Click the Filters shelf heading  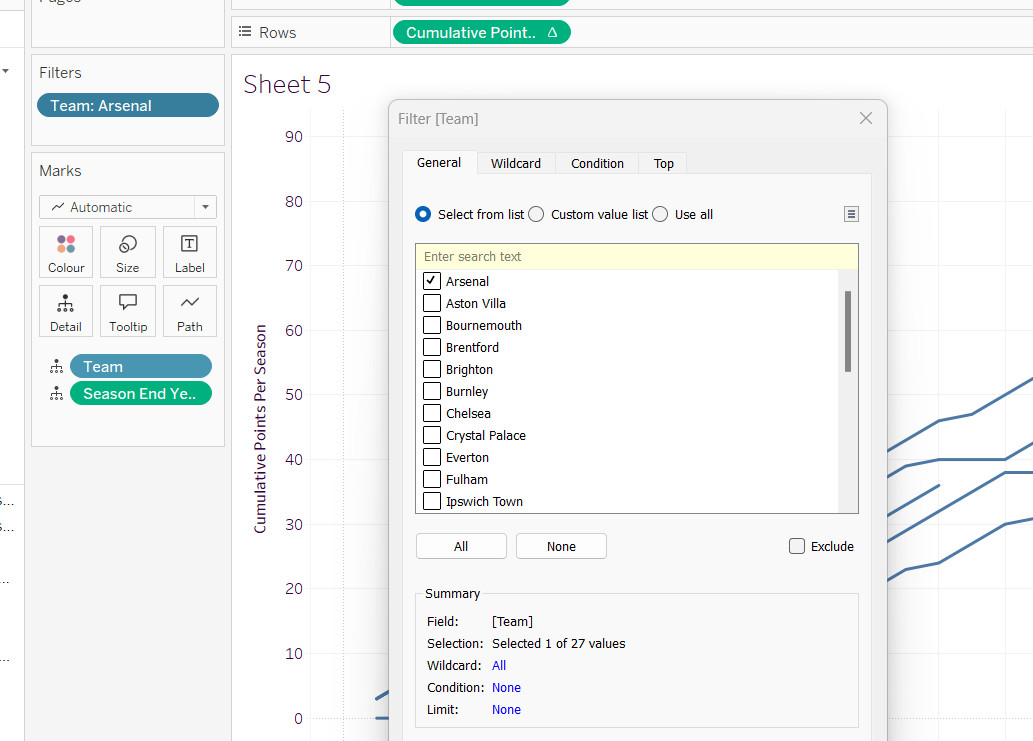coord(60,72)
